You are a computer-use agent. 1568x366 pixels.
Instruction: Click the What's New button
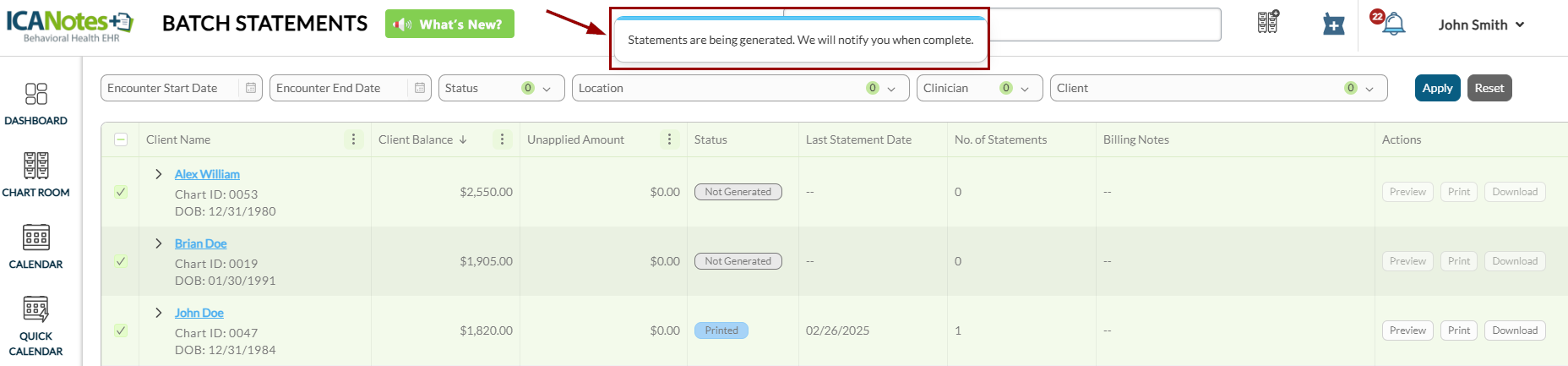coord(449,25)
